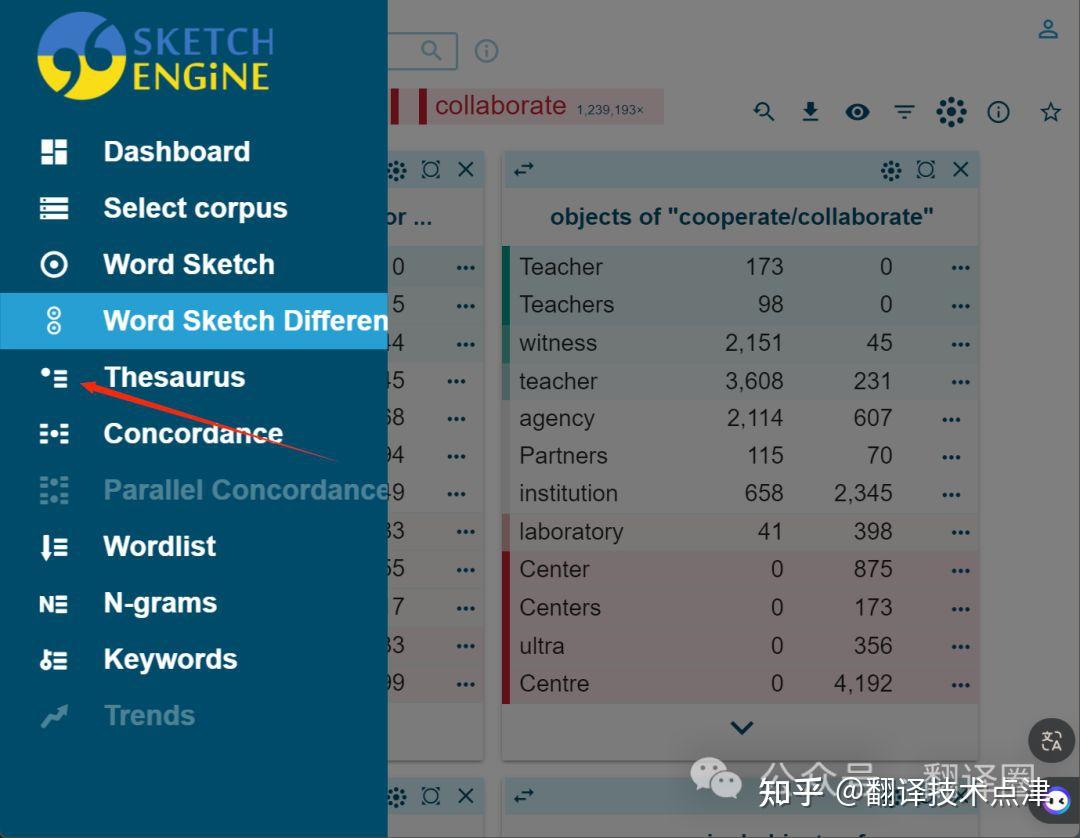Swap compared words using the double-arrow icon
This screenshot has width=1080, height=838.
522,169
